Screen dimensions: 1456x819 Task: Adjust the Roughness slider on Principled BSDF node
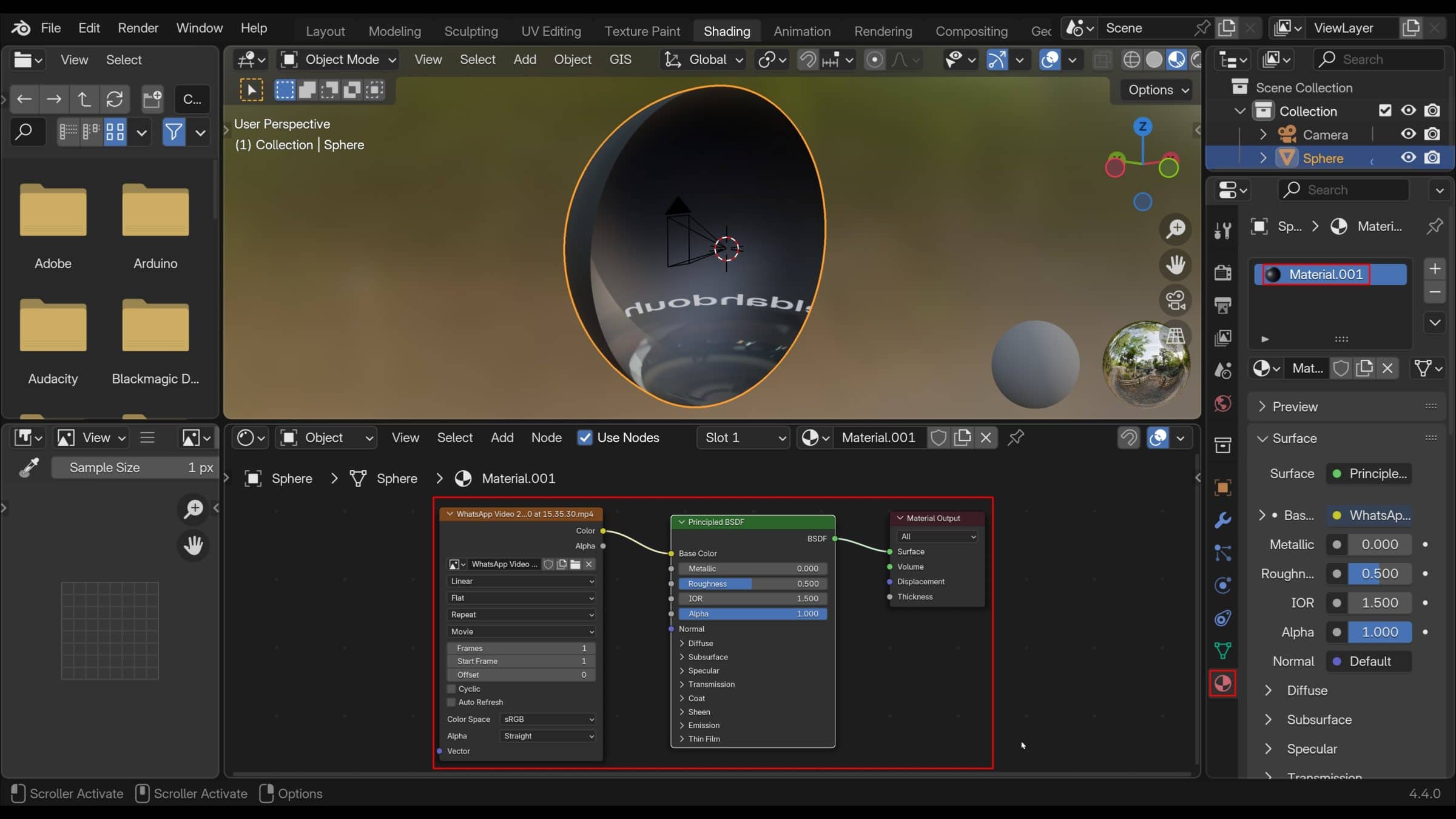(x=753, y=584)
